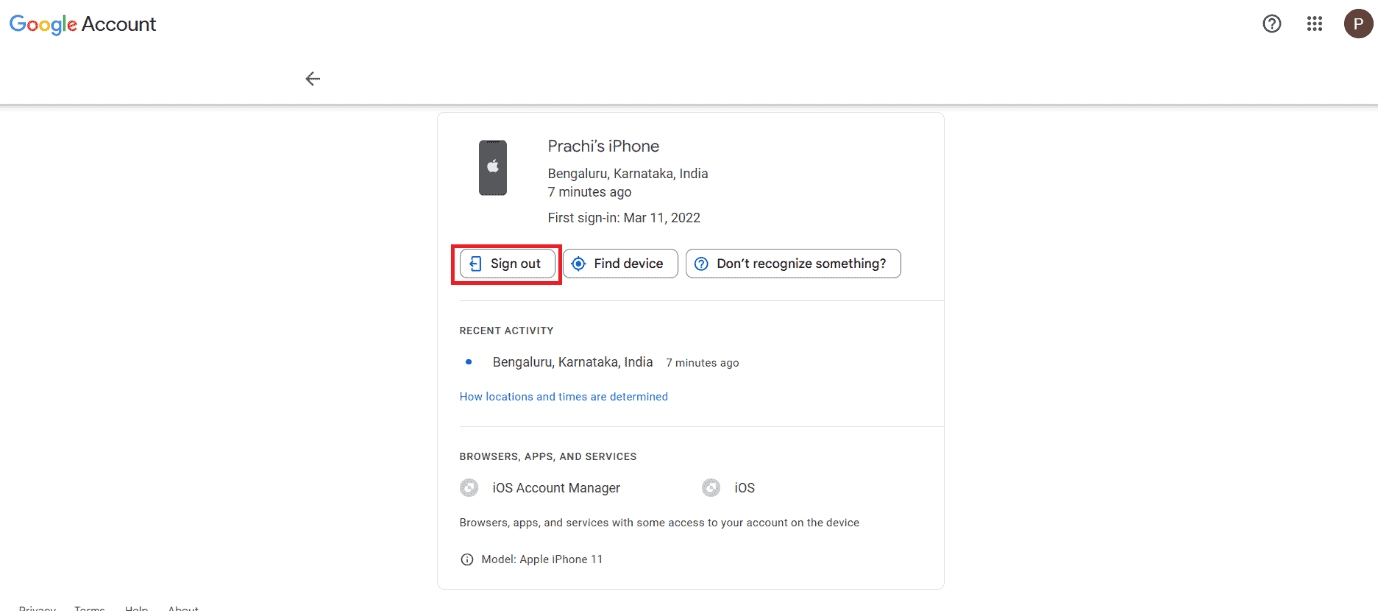Viewport: 1378px width, 611px height.
Task: Select the iOS Account Manager entry
Action: 556,488
